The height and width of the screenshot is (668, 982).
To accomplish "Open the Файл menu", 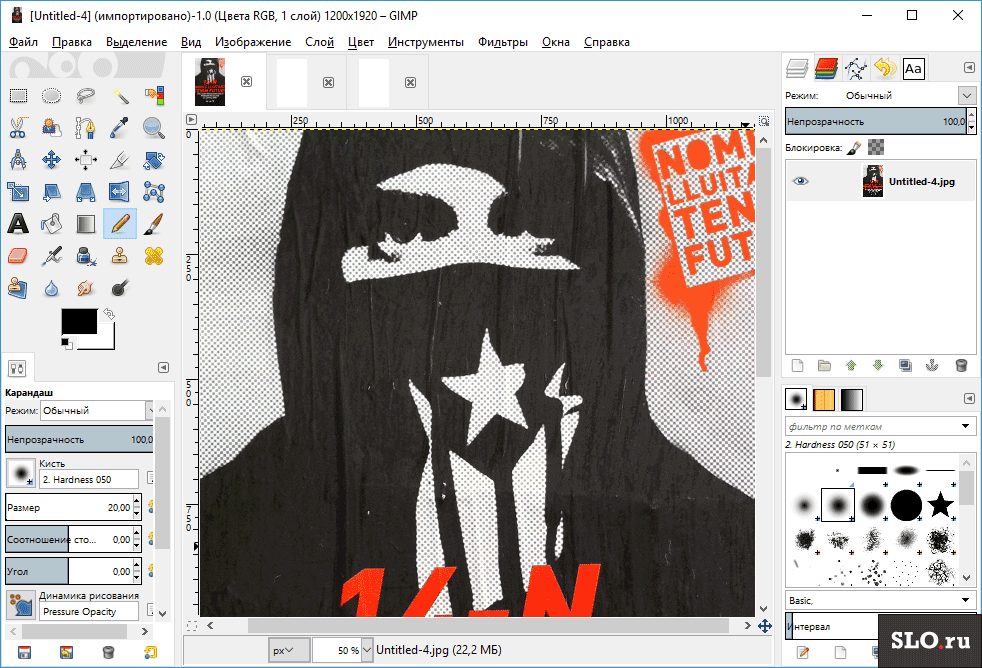I will click(23, 42).
